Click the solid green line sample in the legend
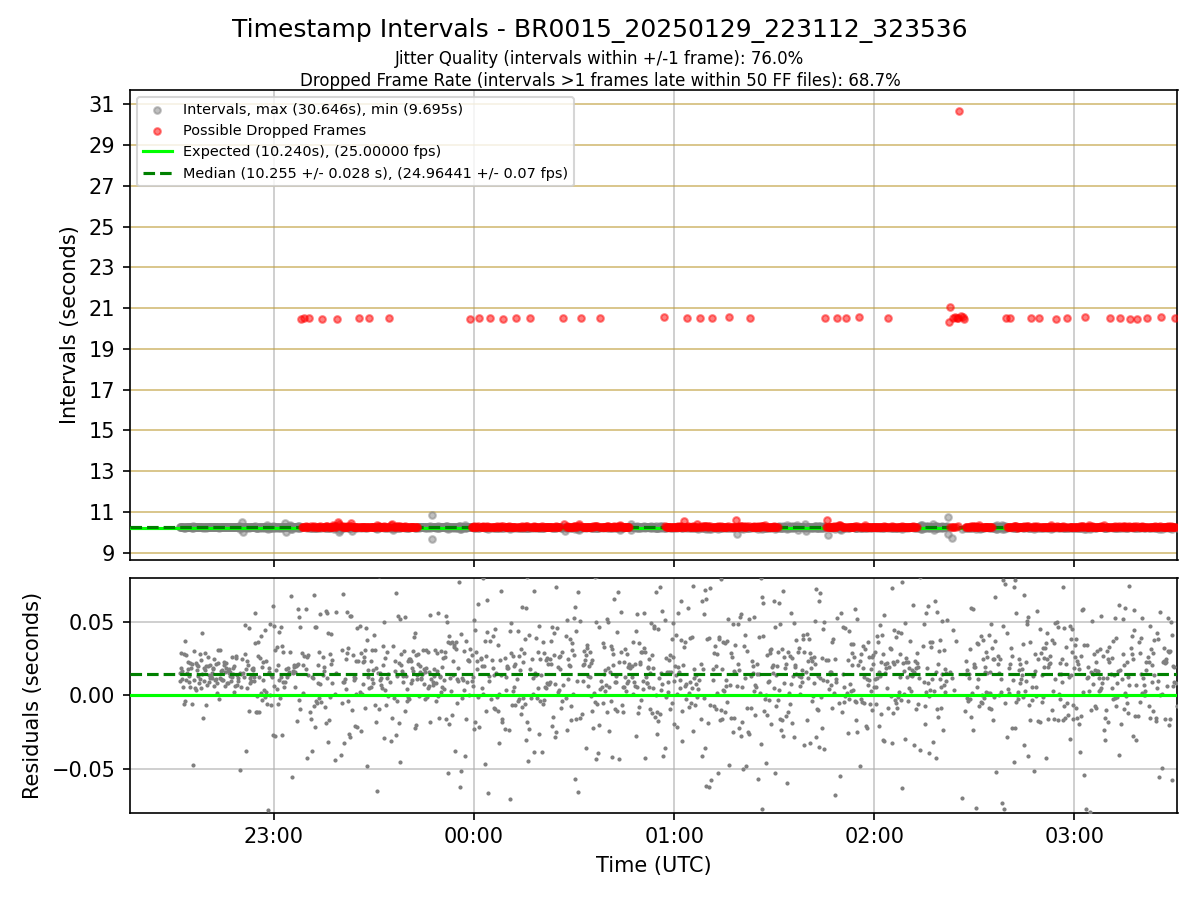Screen dimensions: 1200x900 pos(157,152)
